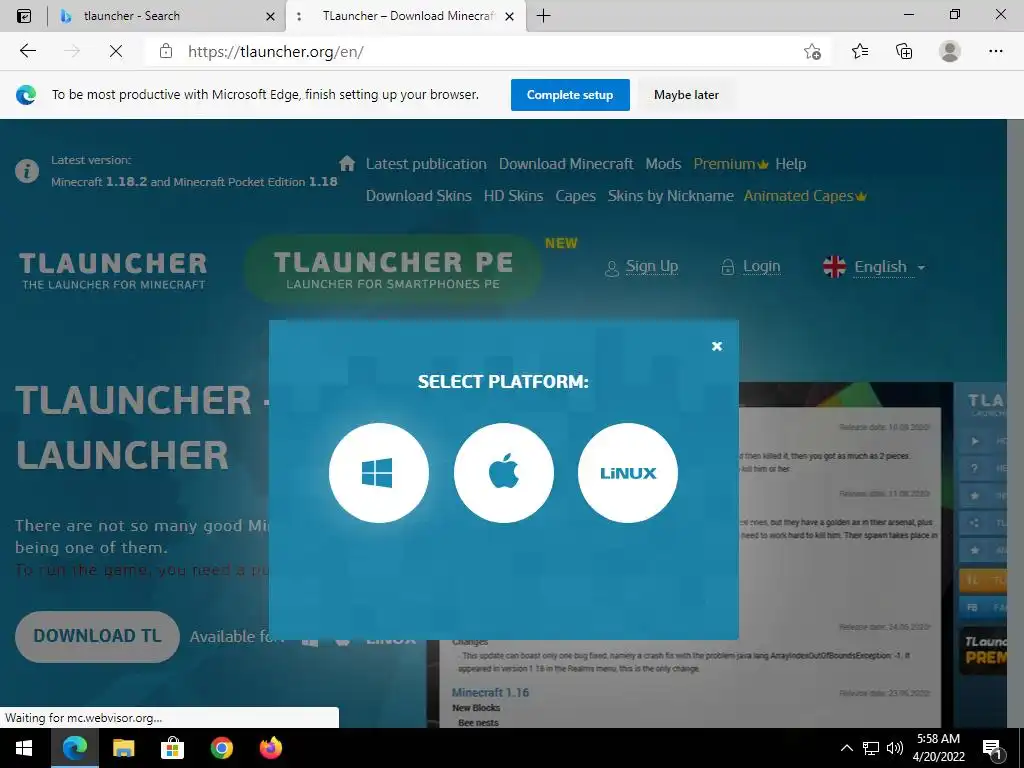Open tab actions menu icon

[x=24, y=16]
